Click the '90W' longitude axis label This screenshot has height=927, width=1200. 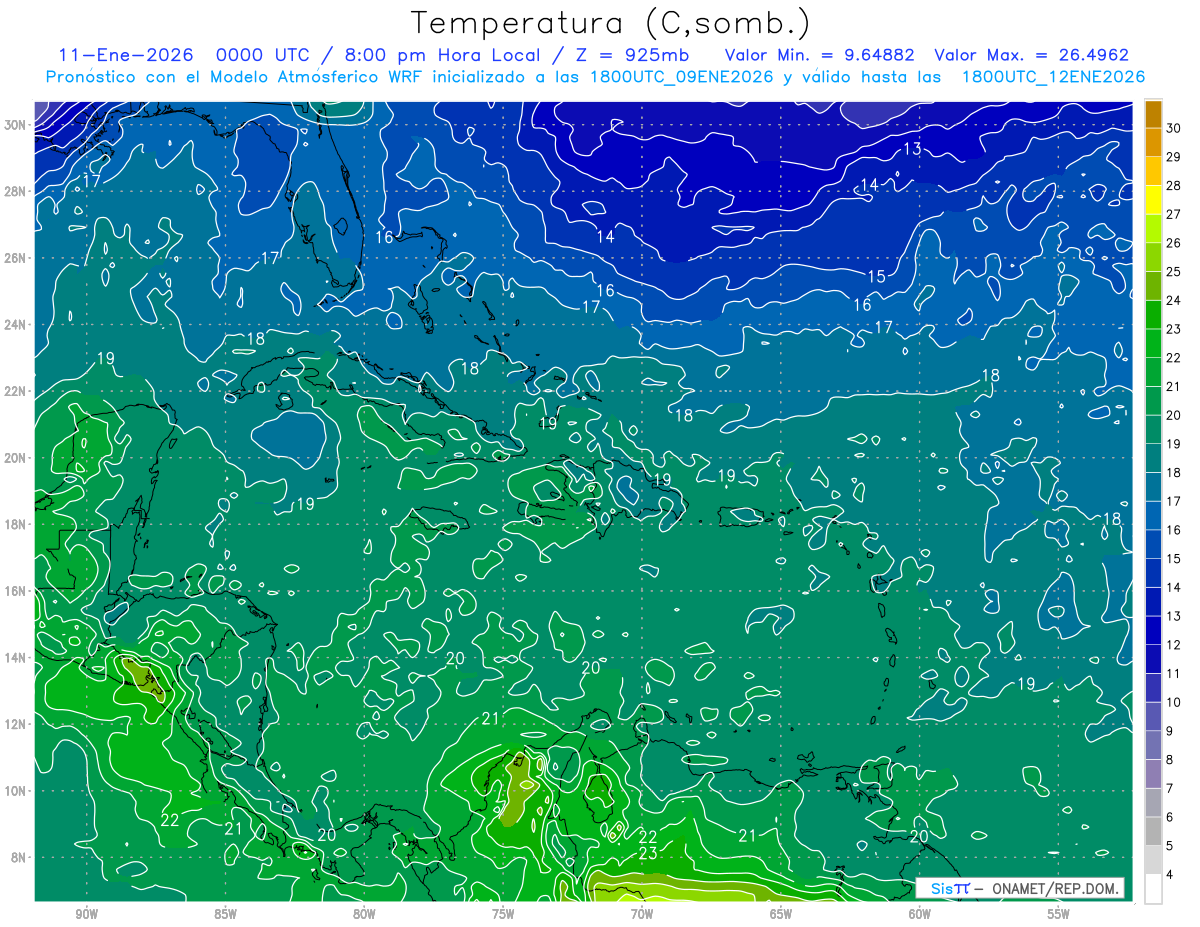pos(87,915)
